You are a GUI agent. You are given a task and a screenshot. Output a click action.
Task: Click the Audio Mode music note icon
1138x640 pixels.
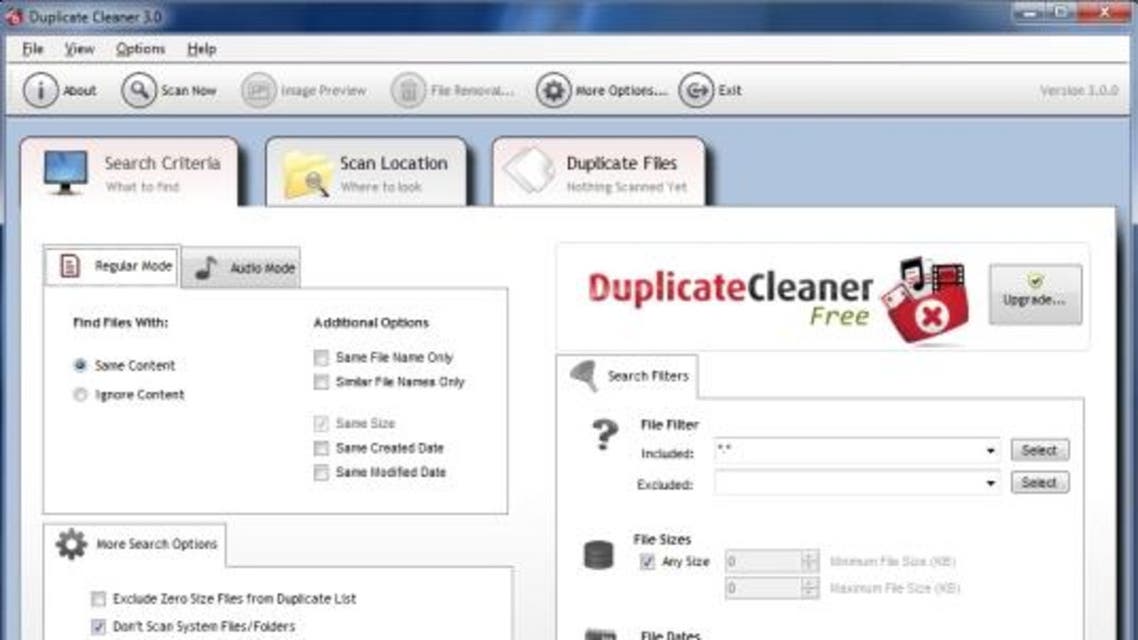[x=206, y=268]
